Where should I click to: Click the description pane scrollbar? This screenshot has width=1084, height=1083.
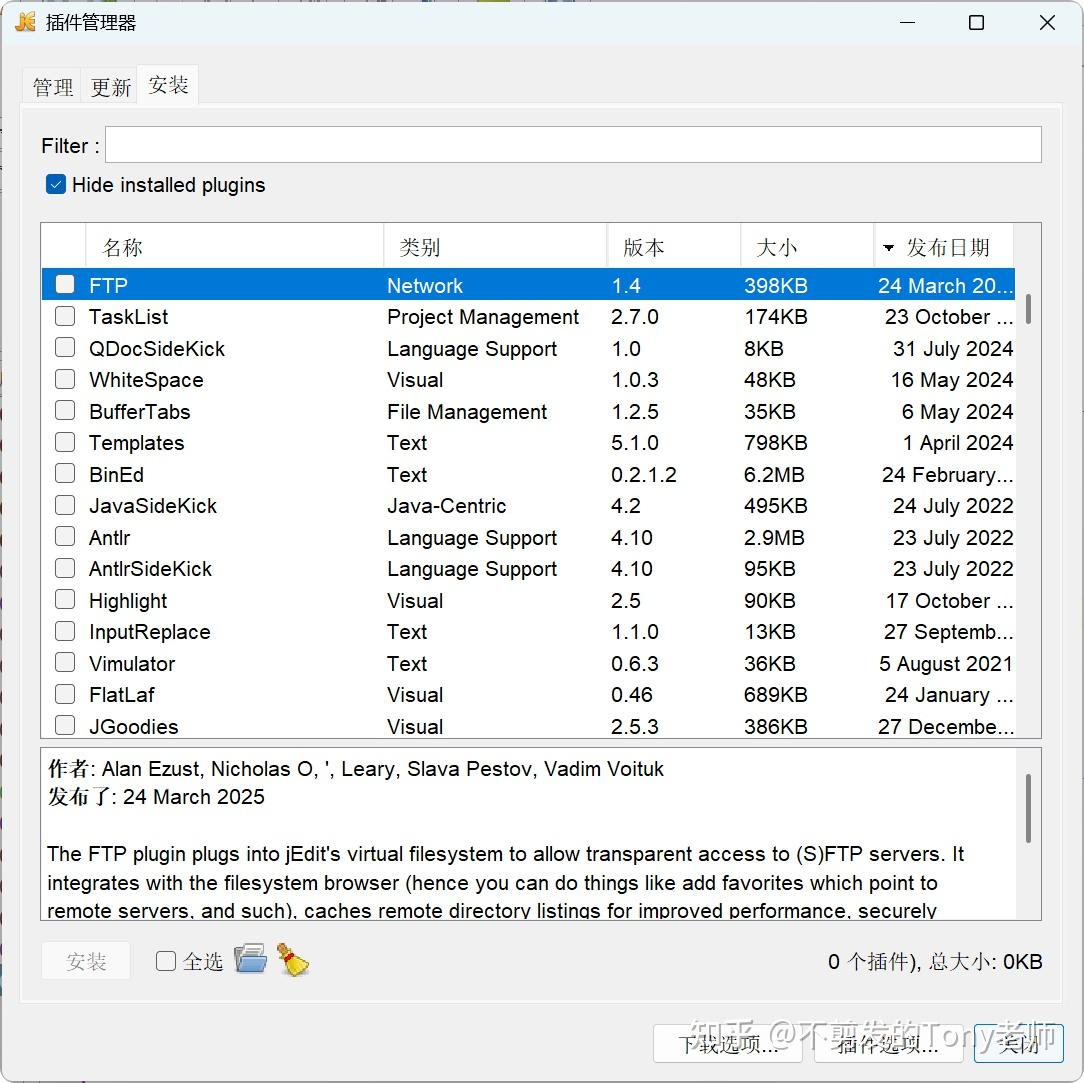coord(1028,808)
